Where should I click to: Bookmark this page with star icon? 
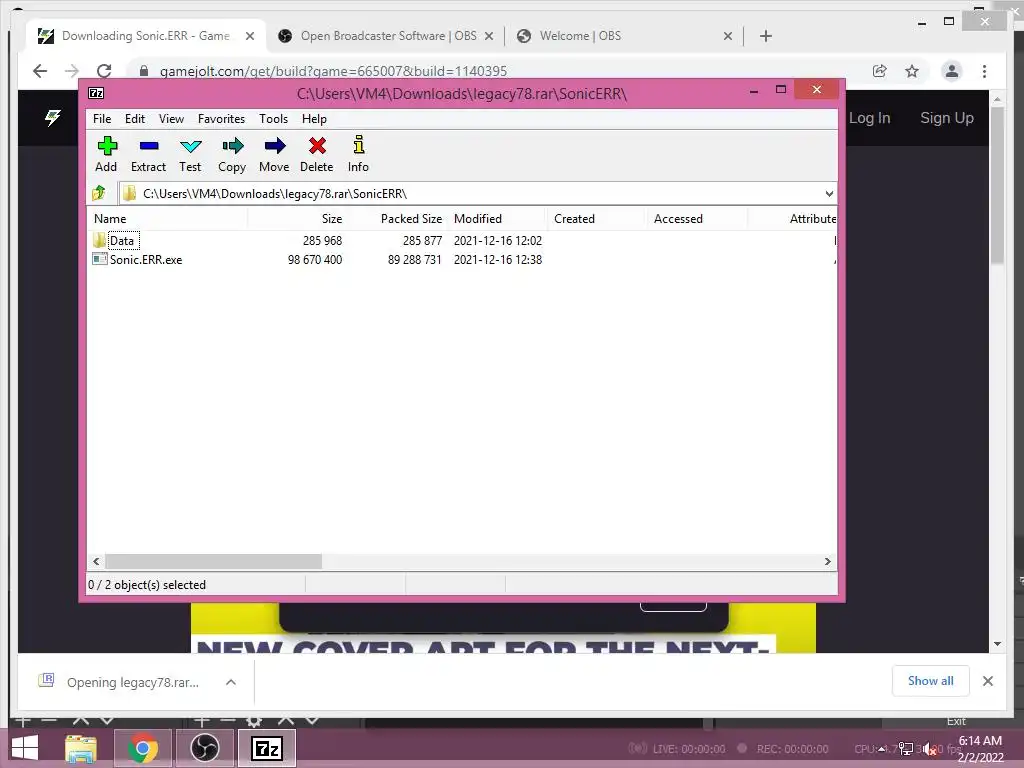912,71
